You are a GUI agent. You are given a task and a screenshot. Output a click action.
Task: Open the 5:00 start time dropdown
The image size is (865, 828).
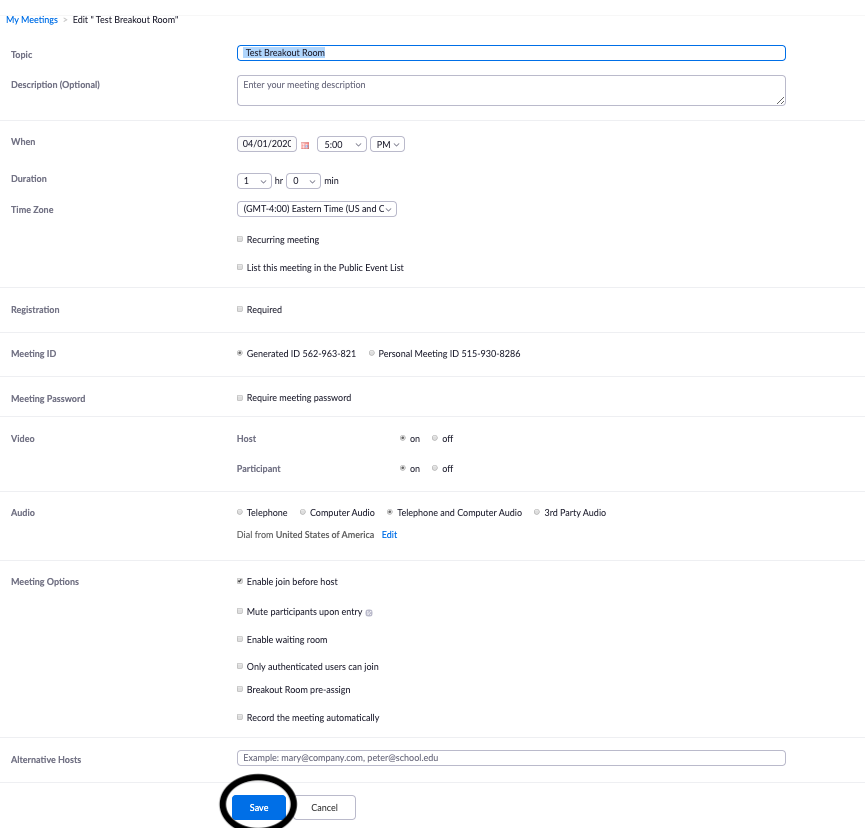click(342, 145)
